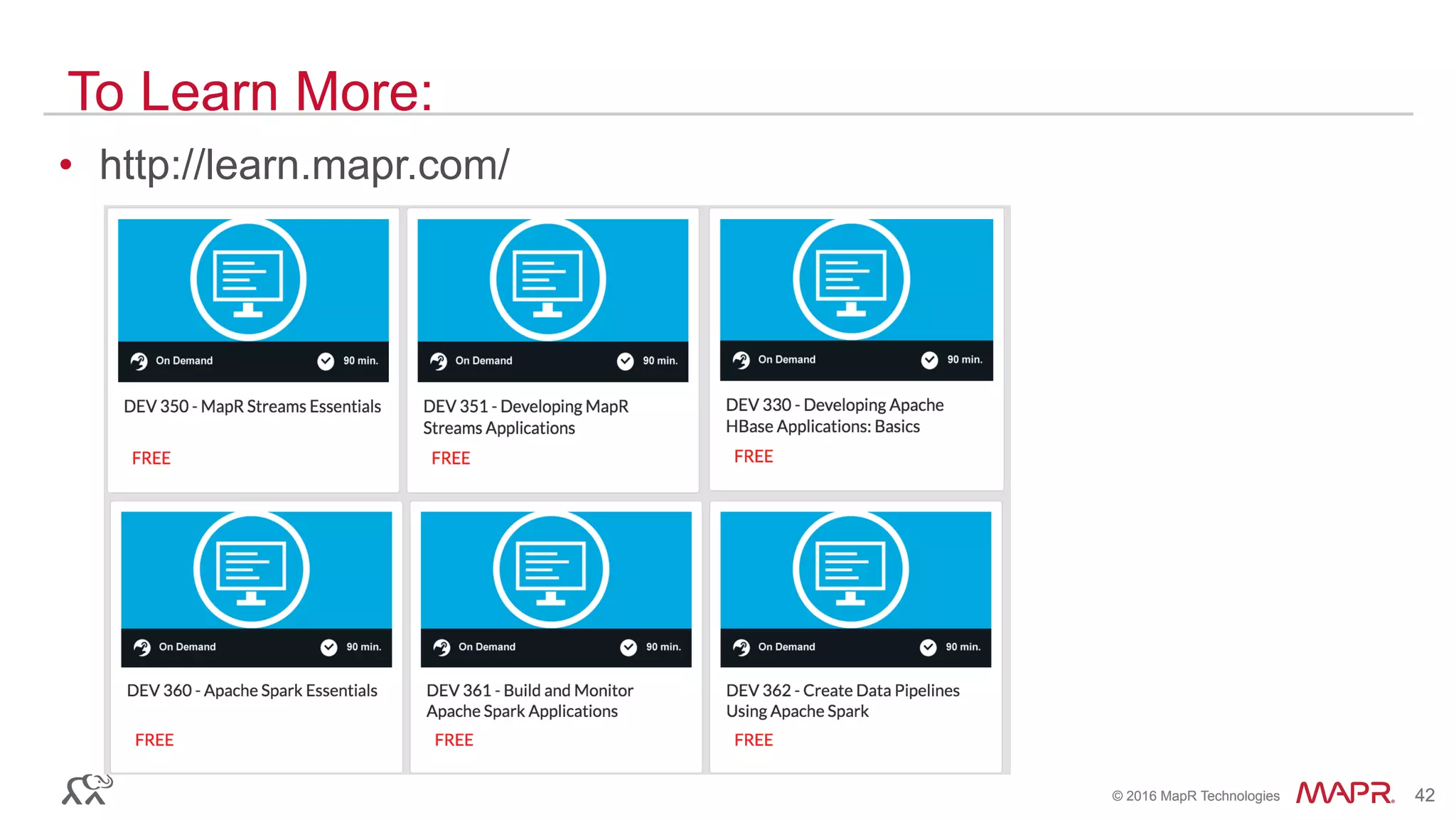Click FREE label under DEV 362

754,740
